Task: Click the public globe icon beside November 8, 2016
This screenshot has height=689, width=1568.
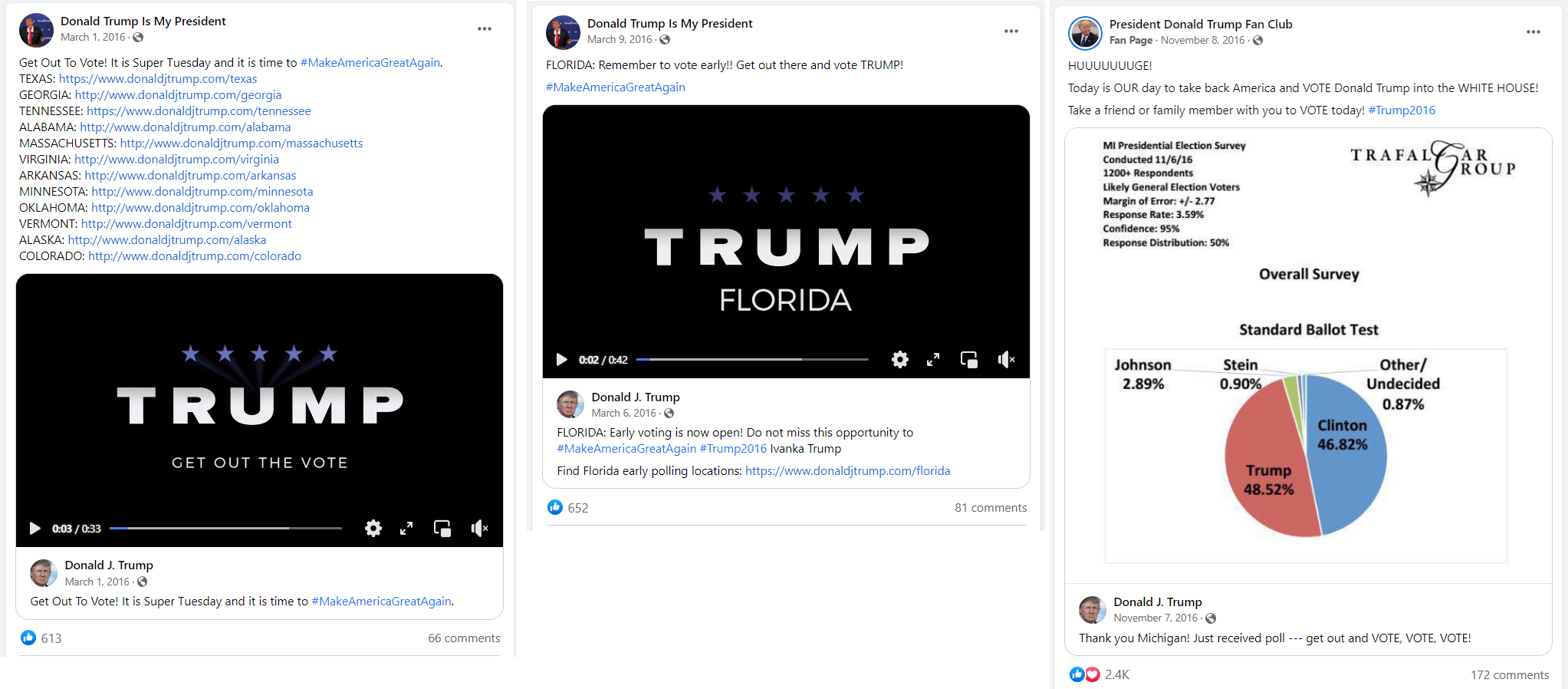Action: [x=1257, y=41]
